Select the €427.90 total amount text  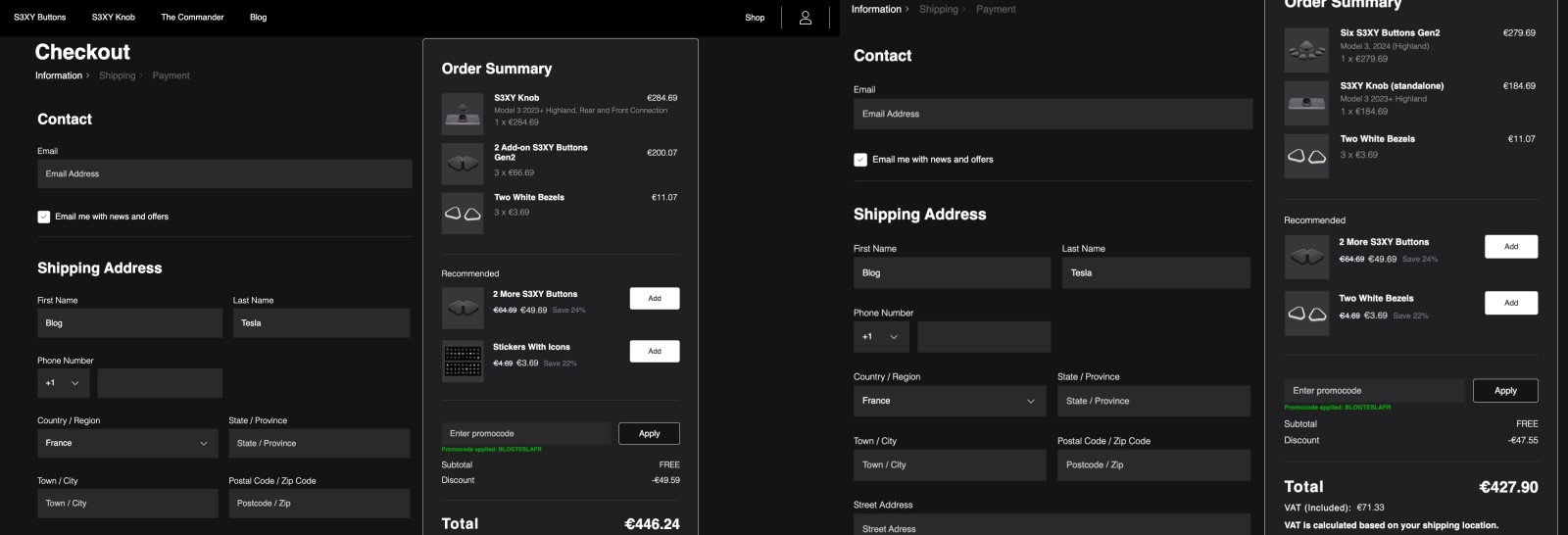pos(1508,487)
